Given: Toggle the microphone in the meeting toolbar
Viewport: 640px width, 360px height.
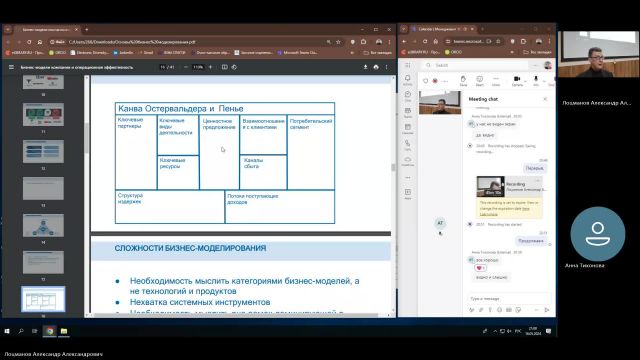Looking at the screenshot, I should point(536,80).
